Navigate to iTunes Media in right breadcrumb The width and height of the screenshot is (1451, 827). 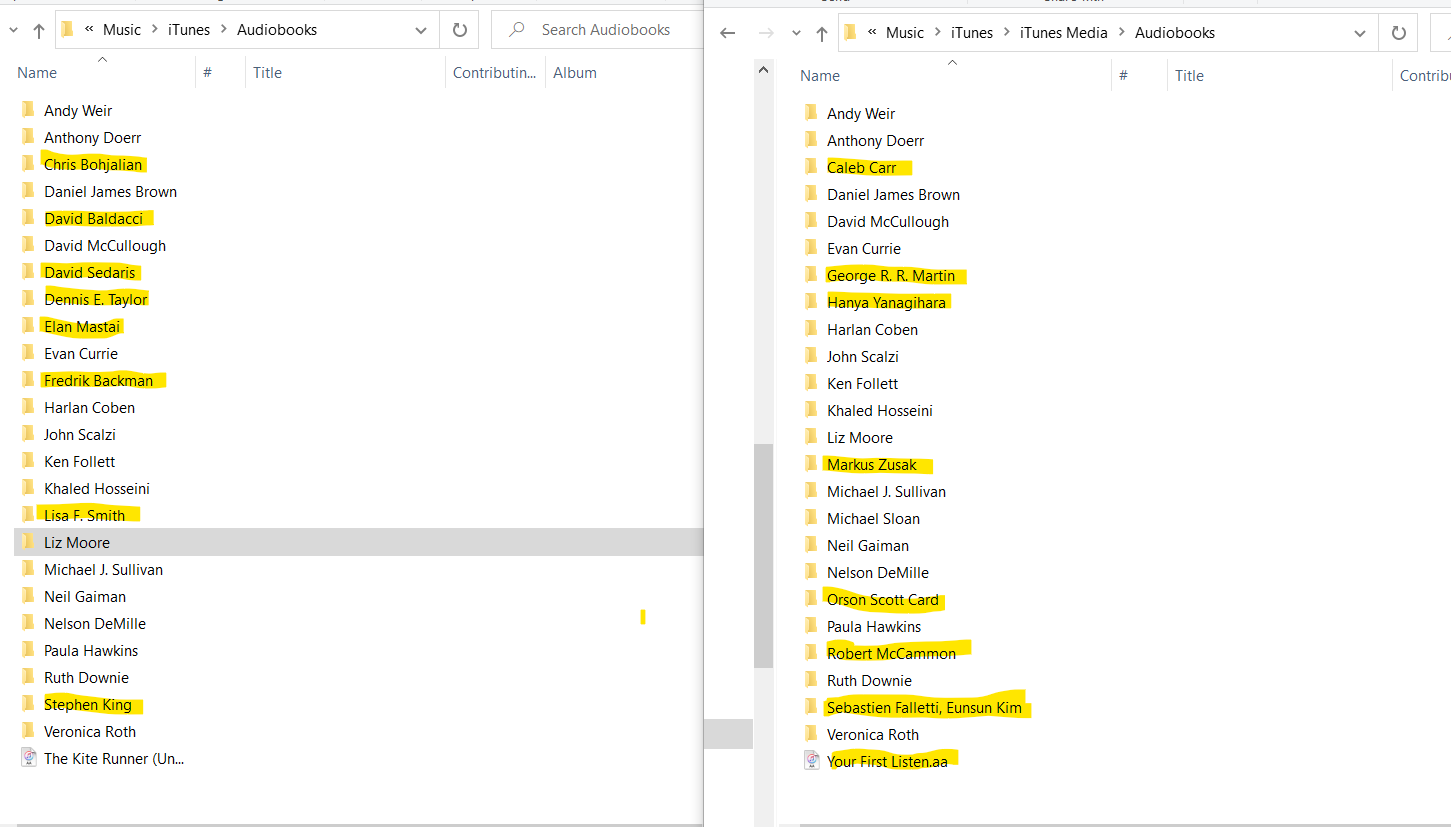coord(1064,33)
